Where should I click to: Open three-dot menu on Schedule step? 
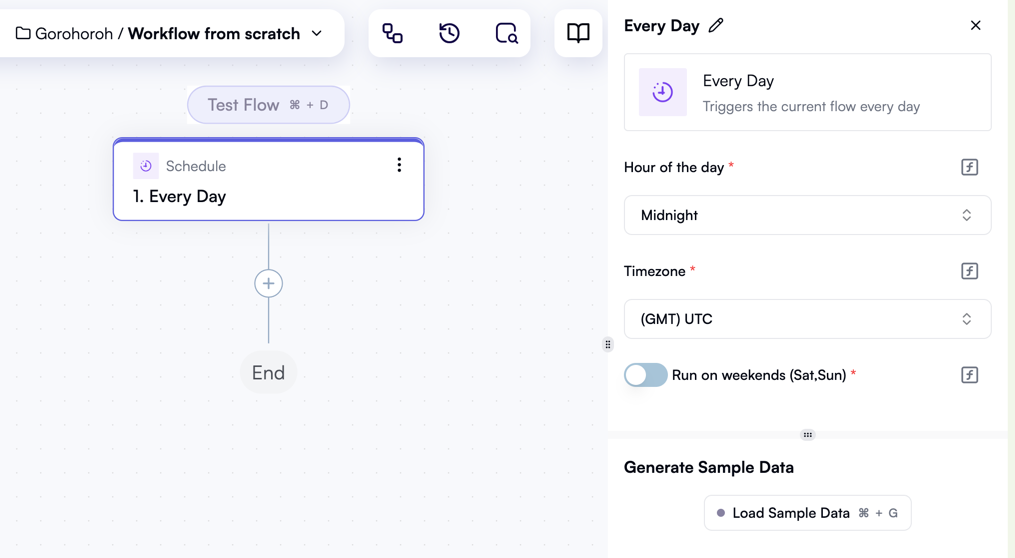tap(399, 165)
